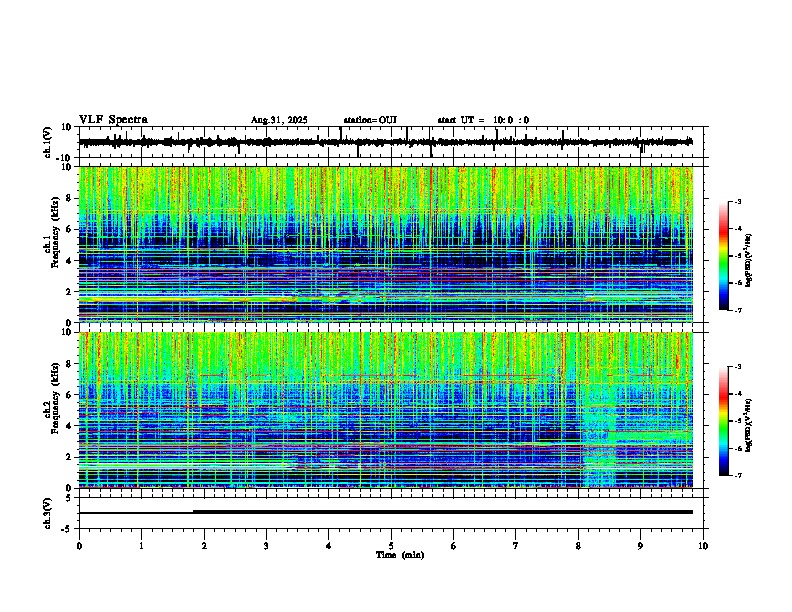Click the -3 label on ch.1 color bar
Image resolution: width=792 pixels, height=612 pixels.
pos(738,201)
